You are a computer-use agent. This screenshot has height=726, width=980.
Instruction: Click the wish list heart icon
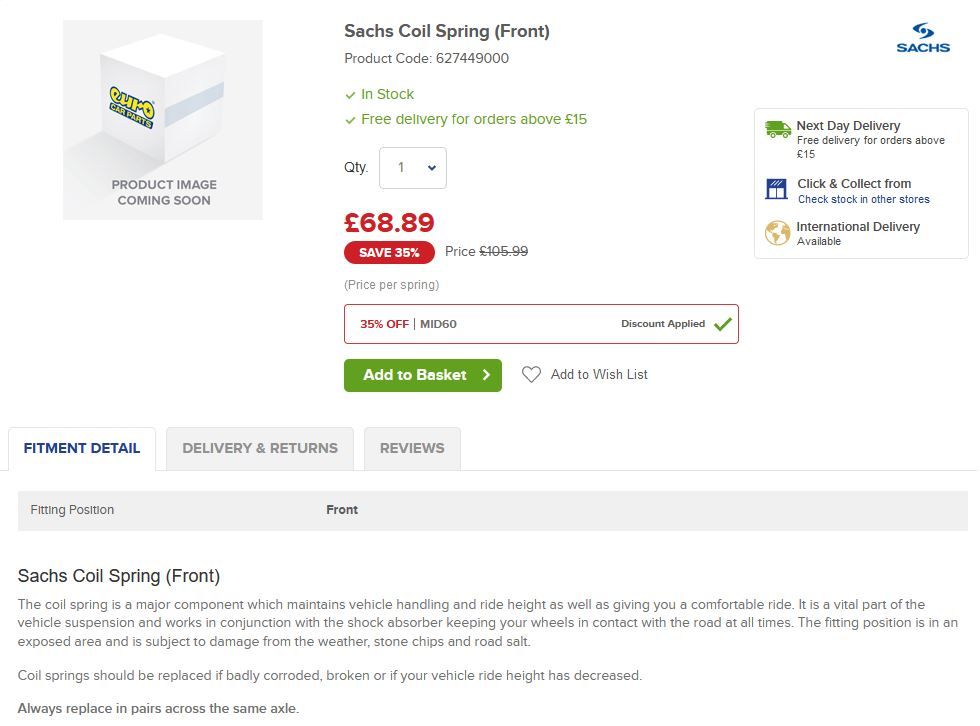[531, 374]
